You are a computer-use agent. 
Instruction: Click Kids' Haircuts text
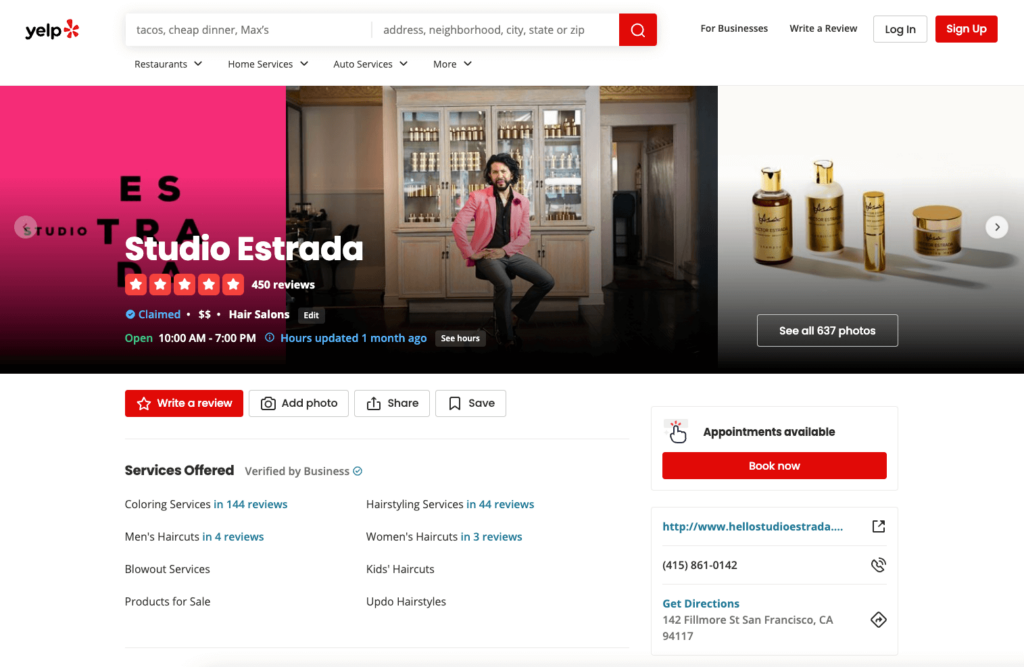coord(400,569)
